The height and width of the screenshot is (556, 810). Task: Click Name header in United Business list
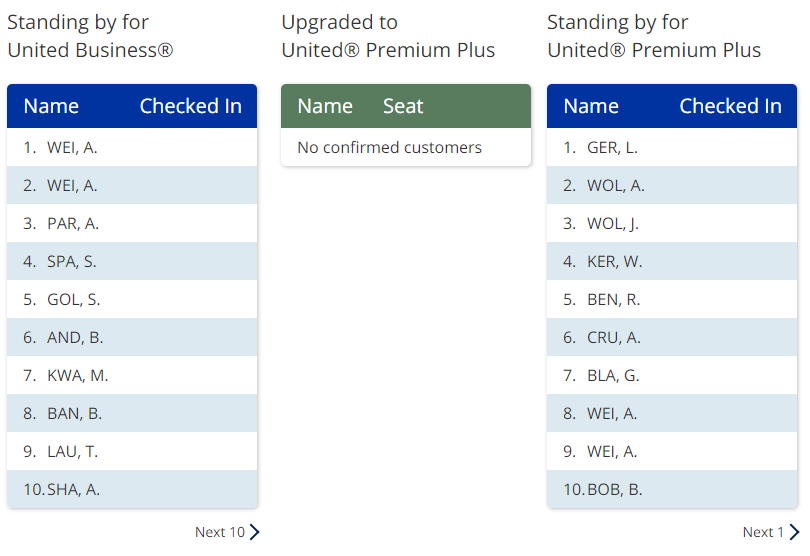[x=51, y=106]
